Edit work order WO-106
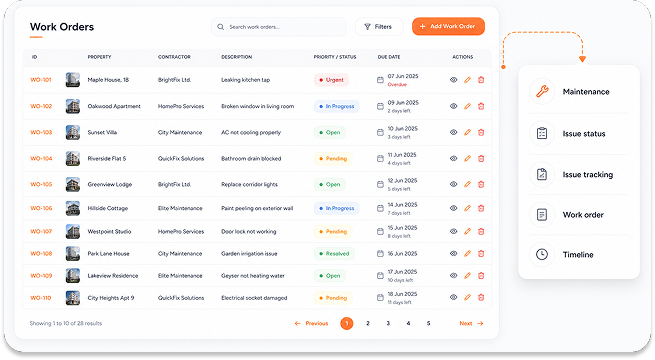This screenshot has height=360, width=655. pos(467,208)
